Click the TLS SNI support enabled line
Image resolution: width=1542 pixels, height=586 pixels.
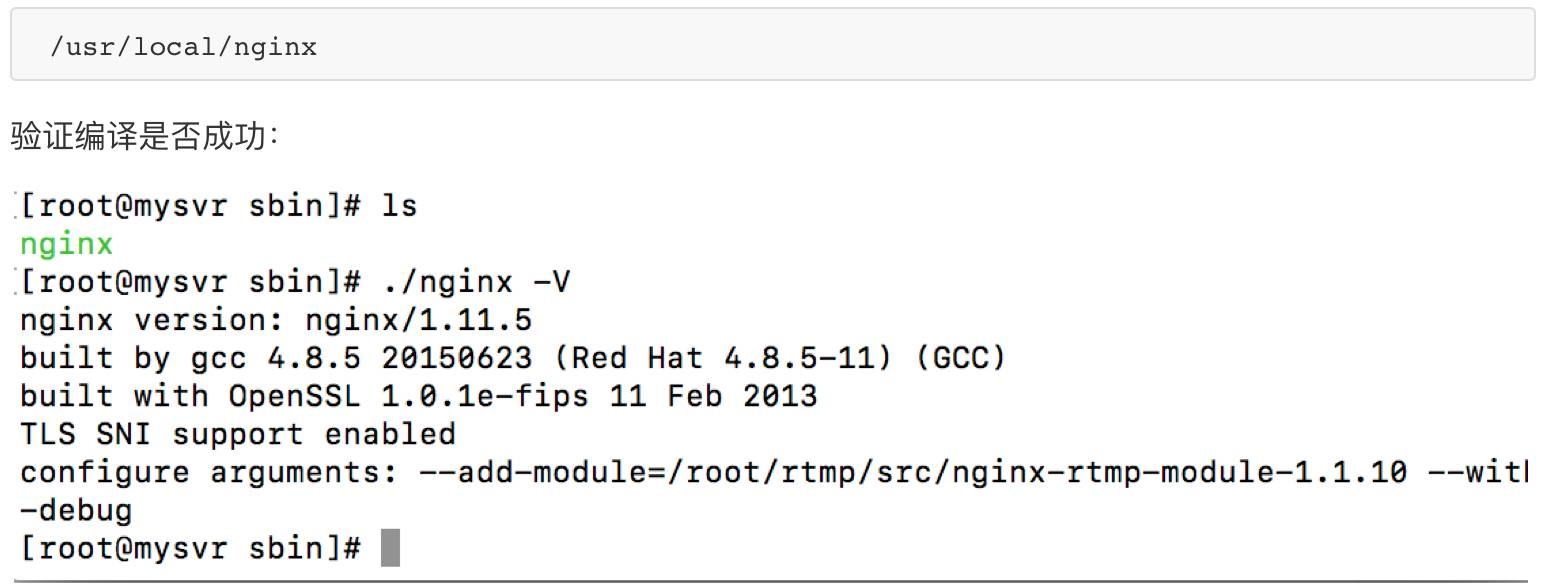coord(238,434)
